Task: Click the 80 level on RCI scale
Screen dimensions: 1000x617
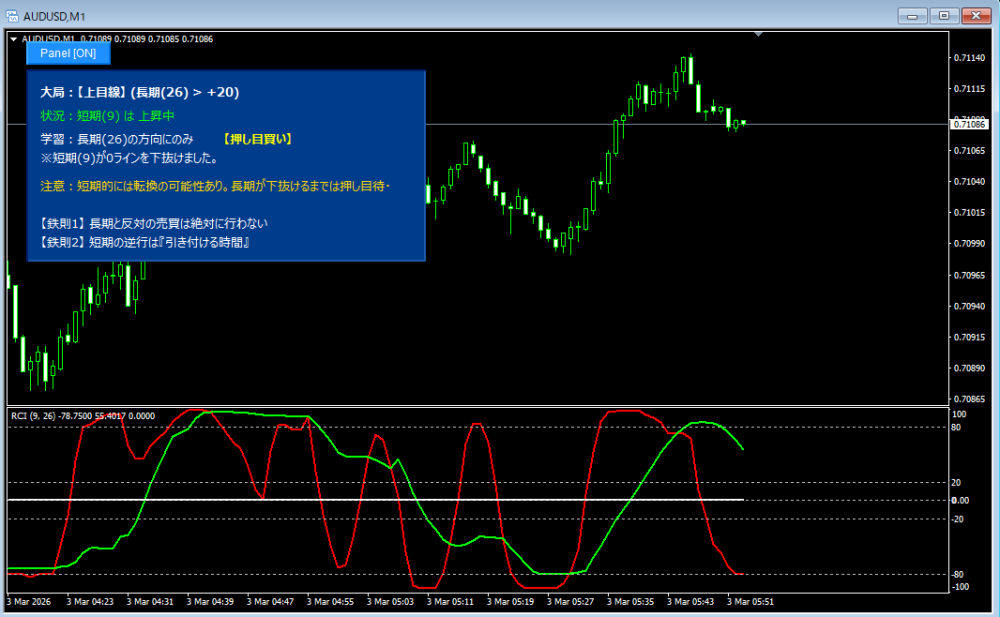Action: point(957,427)
